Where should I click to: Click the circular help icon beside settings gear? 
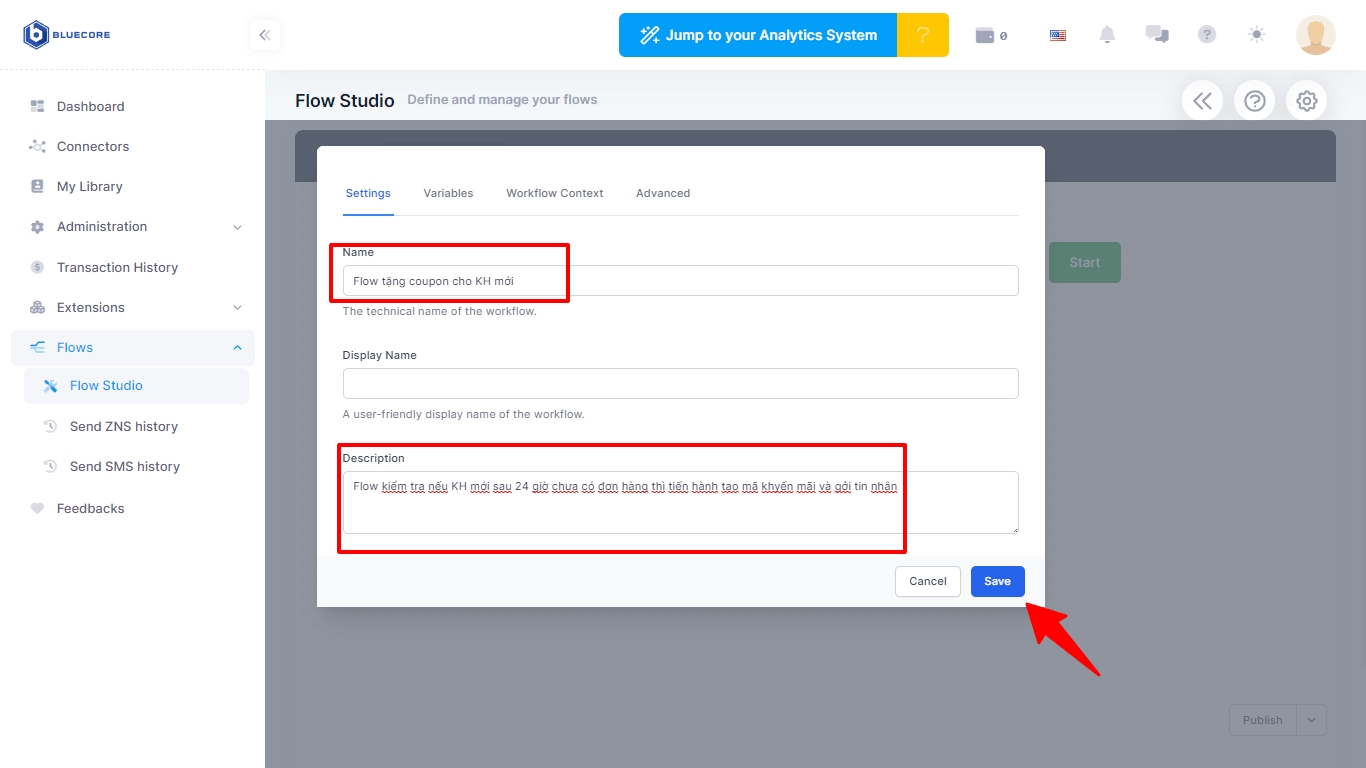coord(1254,101)
